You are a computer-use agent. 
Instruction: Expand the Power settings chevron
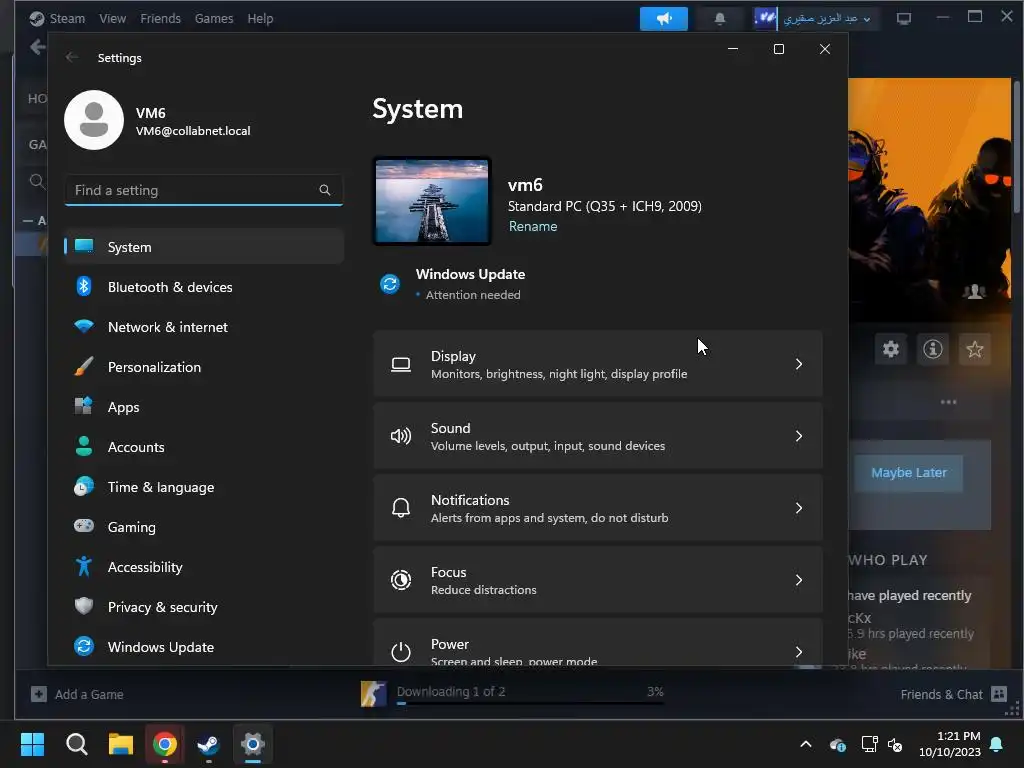click(x=799, y=652)
